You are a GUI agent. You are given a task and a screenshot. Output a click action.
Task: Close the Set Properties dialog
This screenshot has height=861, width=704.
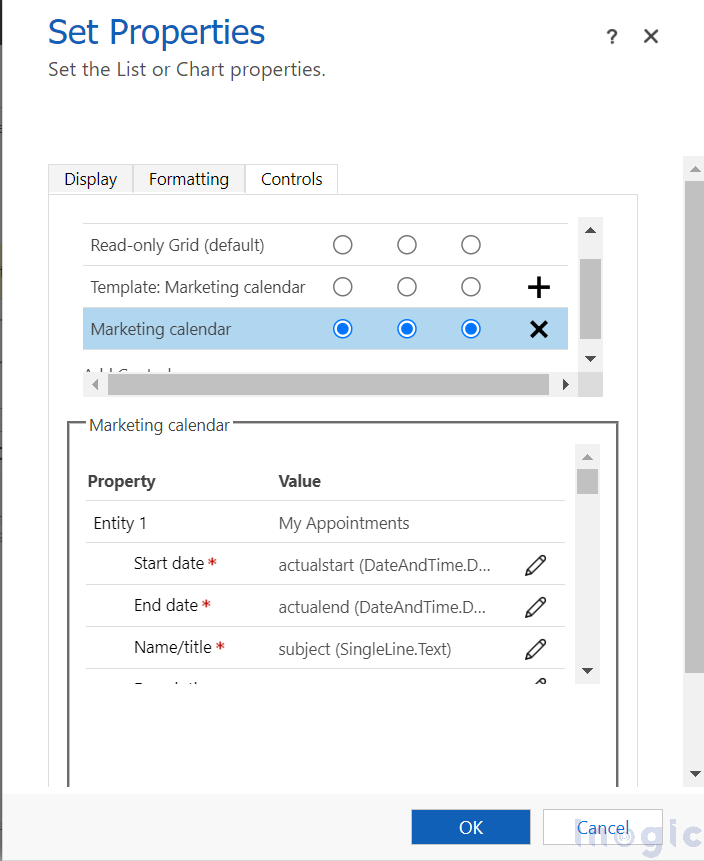[x=651, y=37]
